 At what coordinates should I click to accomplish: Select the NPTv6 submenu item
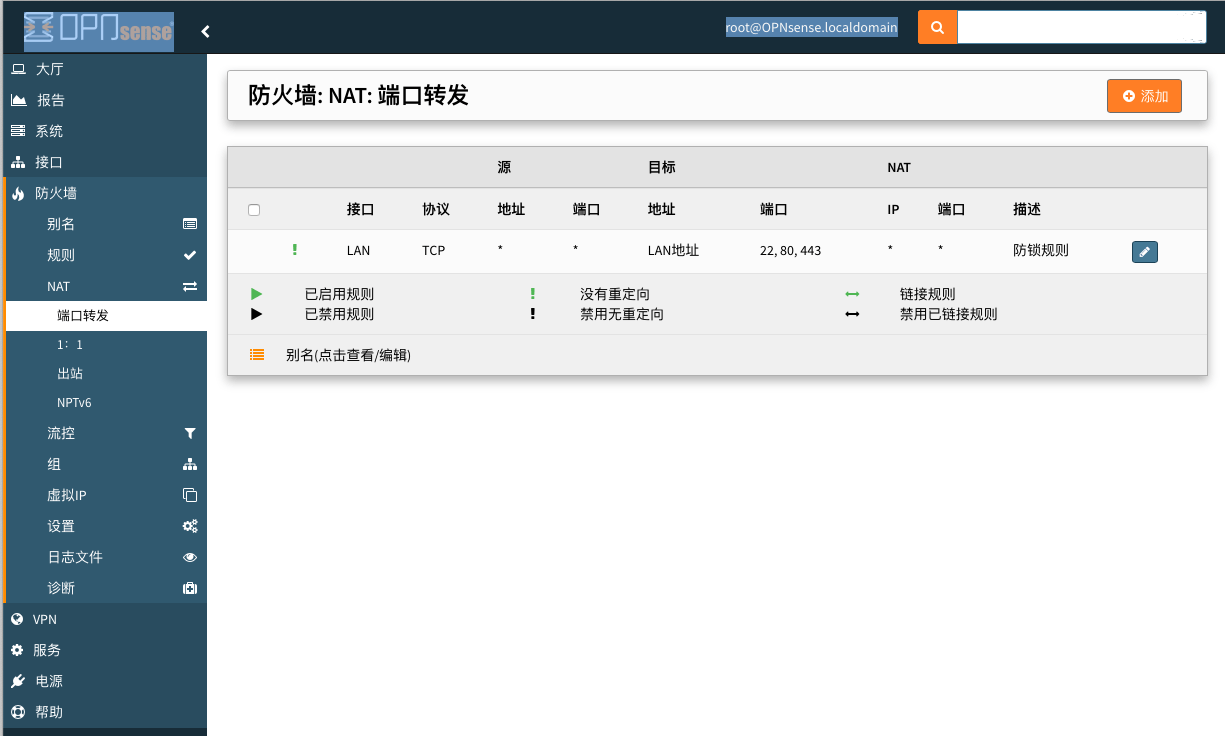tap(75, 403)
